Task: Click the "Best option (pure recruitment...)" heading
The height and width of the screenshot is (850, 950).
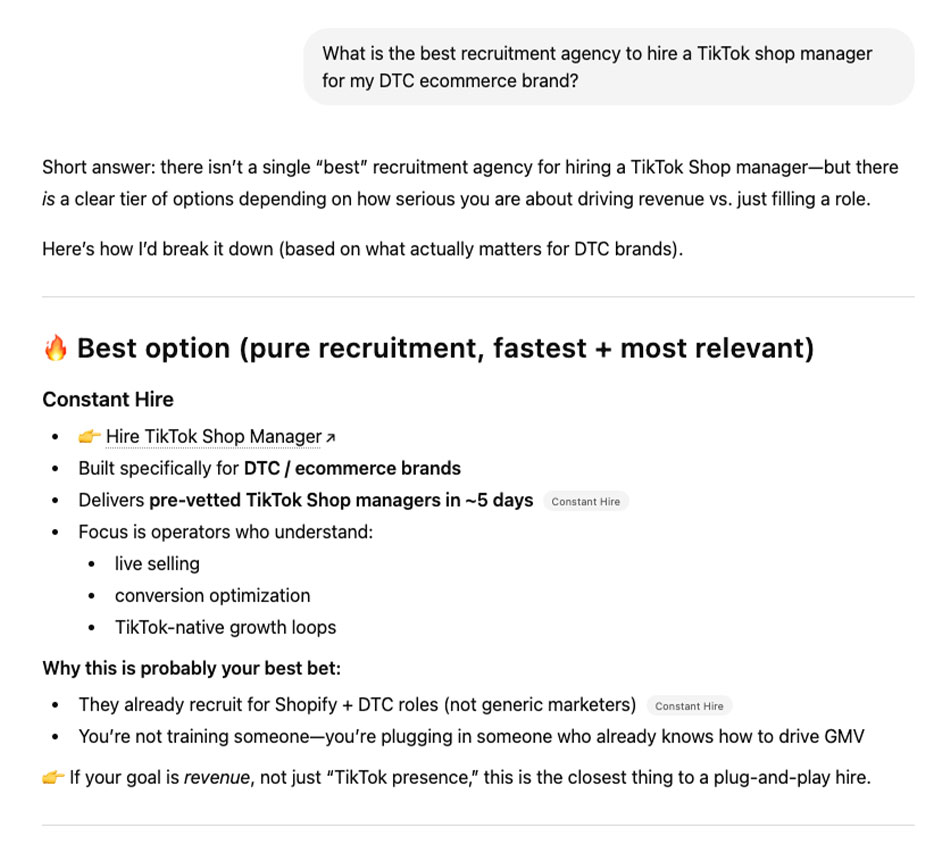Action: coord(445,349)
